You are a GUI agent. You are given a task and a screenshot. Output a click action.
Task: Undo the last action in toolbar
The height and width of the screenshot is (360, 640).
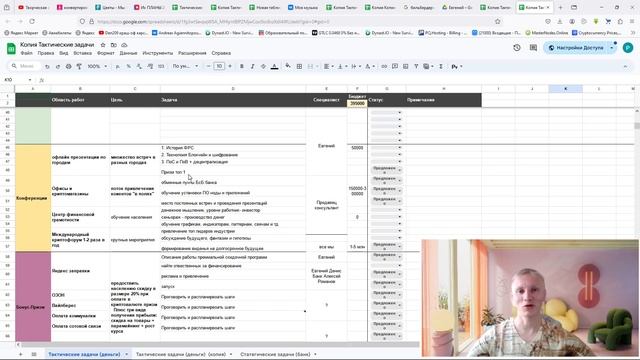coord(47,66)
